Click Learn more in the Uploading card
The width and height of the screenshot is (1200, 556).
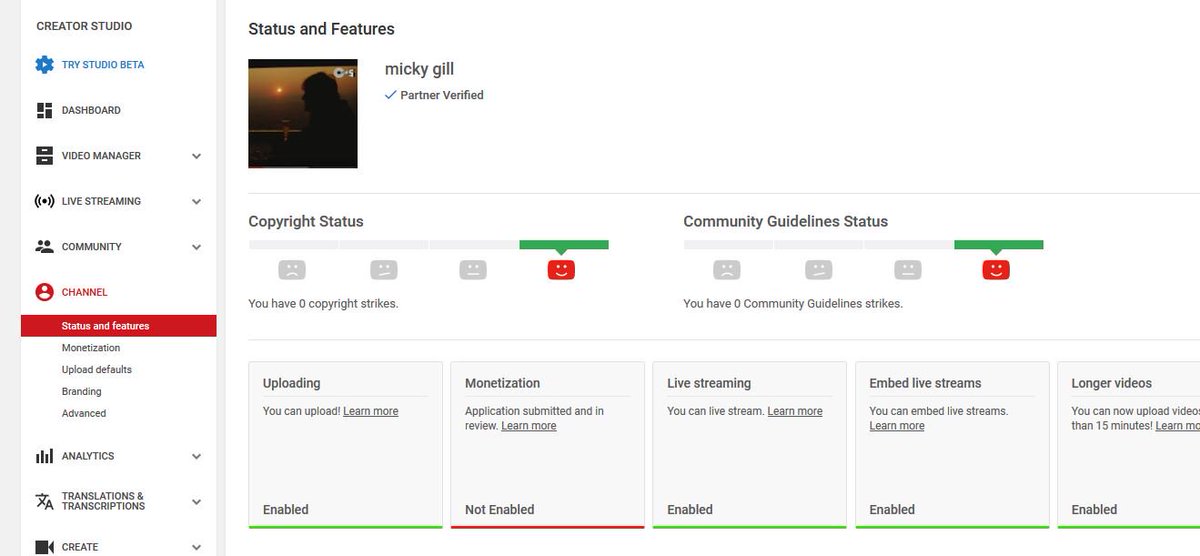click(370, 411)
